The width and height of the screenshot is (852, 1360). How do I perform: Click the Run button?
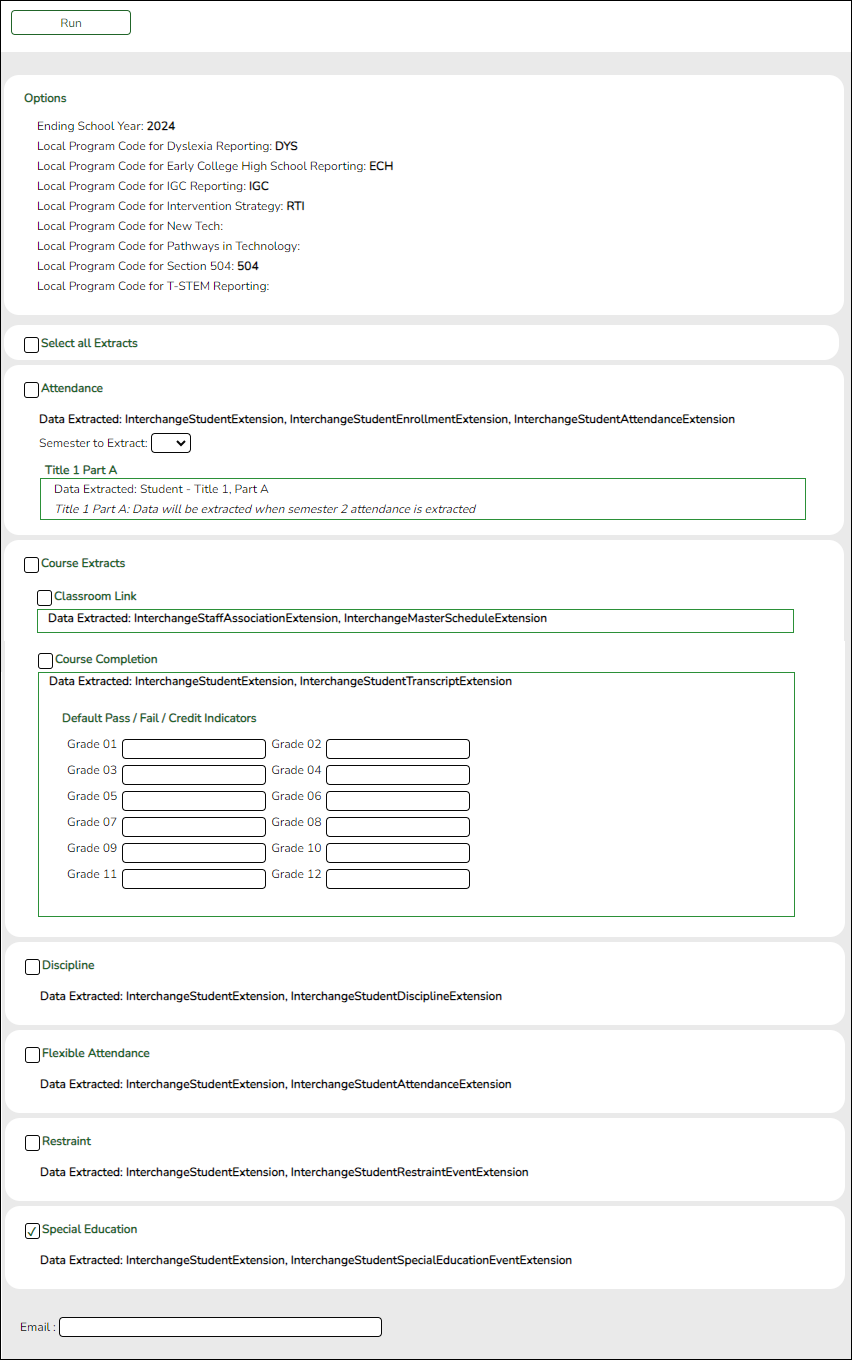(70, 22)
